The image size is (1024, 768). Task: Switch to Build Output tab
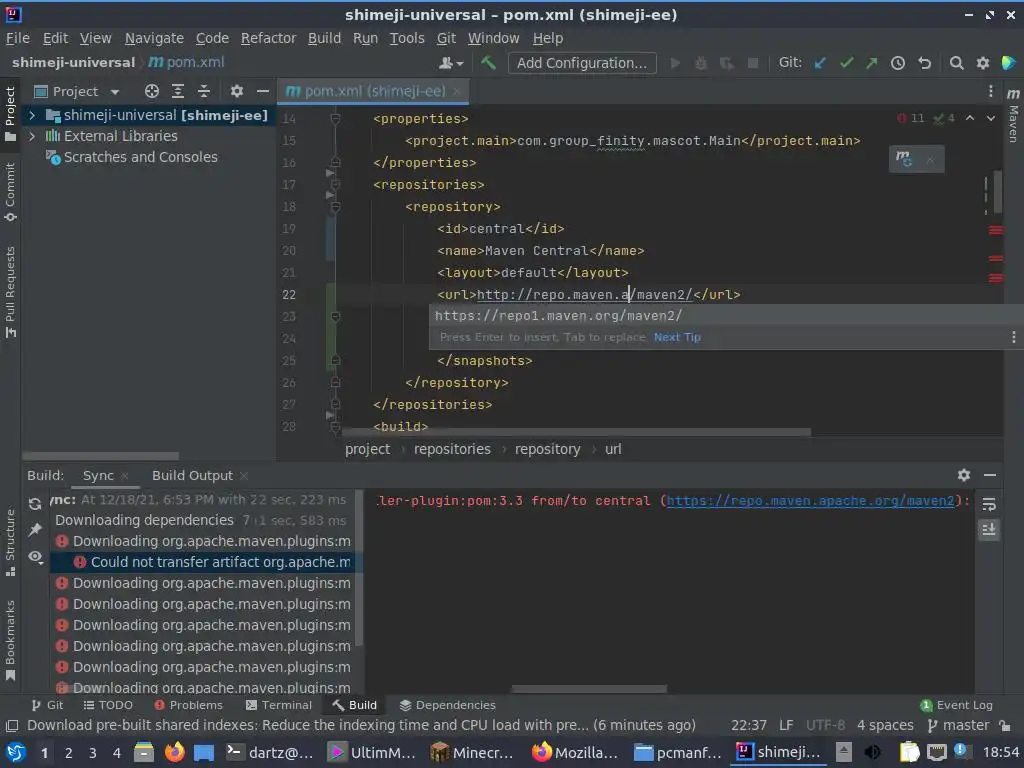click(192, 475)
